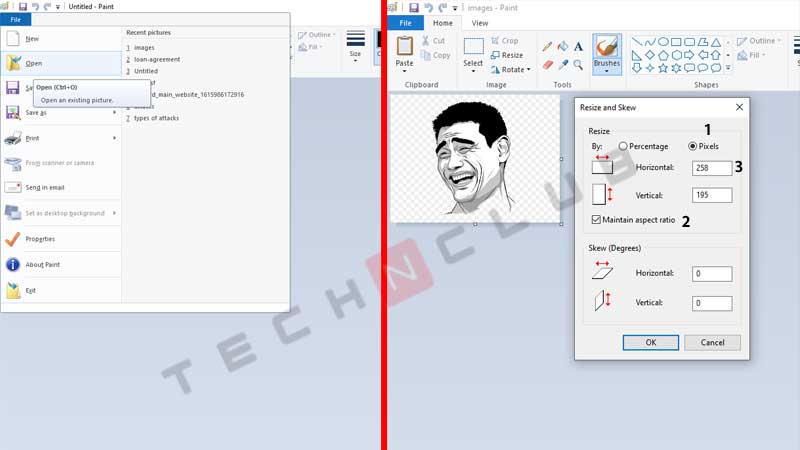Open recent picture 'loan-agreement'
Image resolution: width=800 pixels, height=450 pixels.
157,59
